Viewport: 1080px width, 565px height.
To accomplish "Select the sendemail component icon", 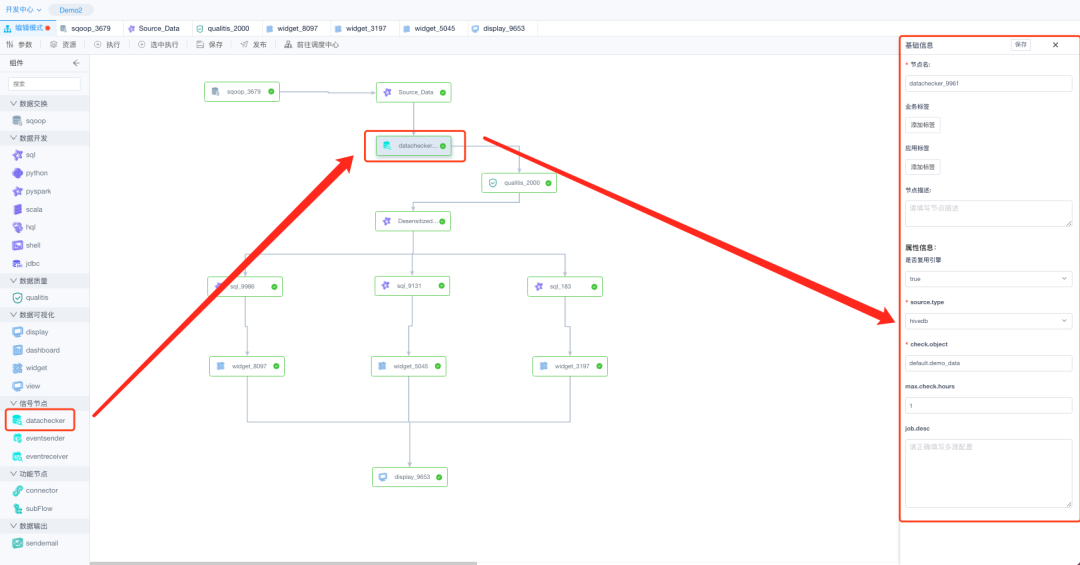I will 17,542.
